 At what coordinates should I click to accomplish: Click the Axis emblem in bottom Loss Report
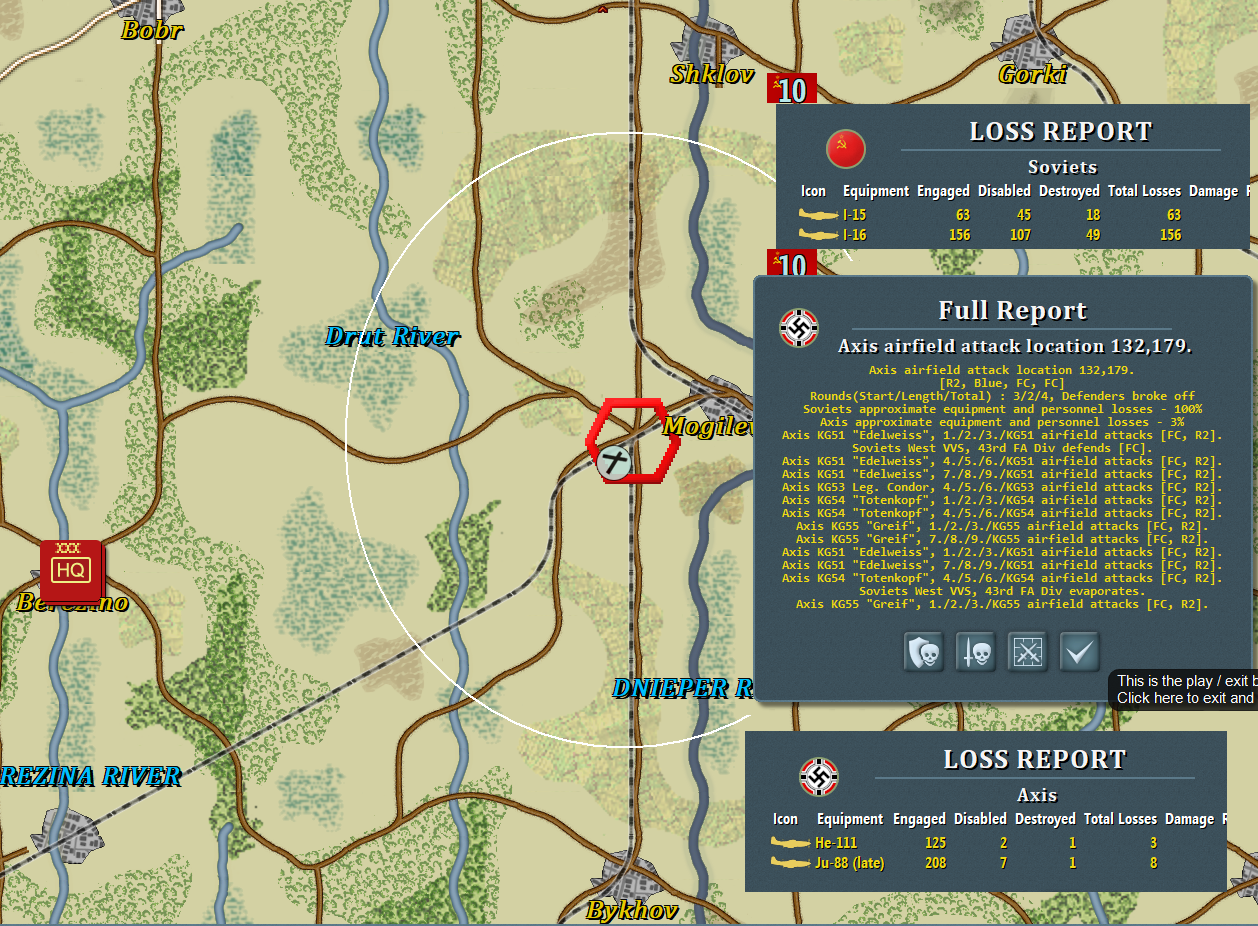pyautogui.click(x=819, y=777)
